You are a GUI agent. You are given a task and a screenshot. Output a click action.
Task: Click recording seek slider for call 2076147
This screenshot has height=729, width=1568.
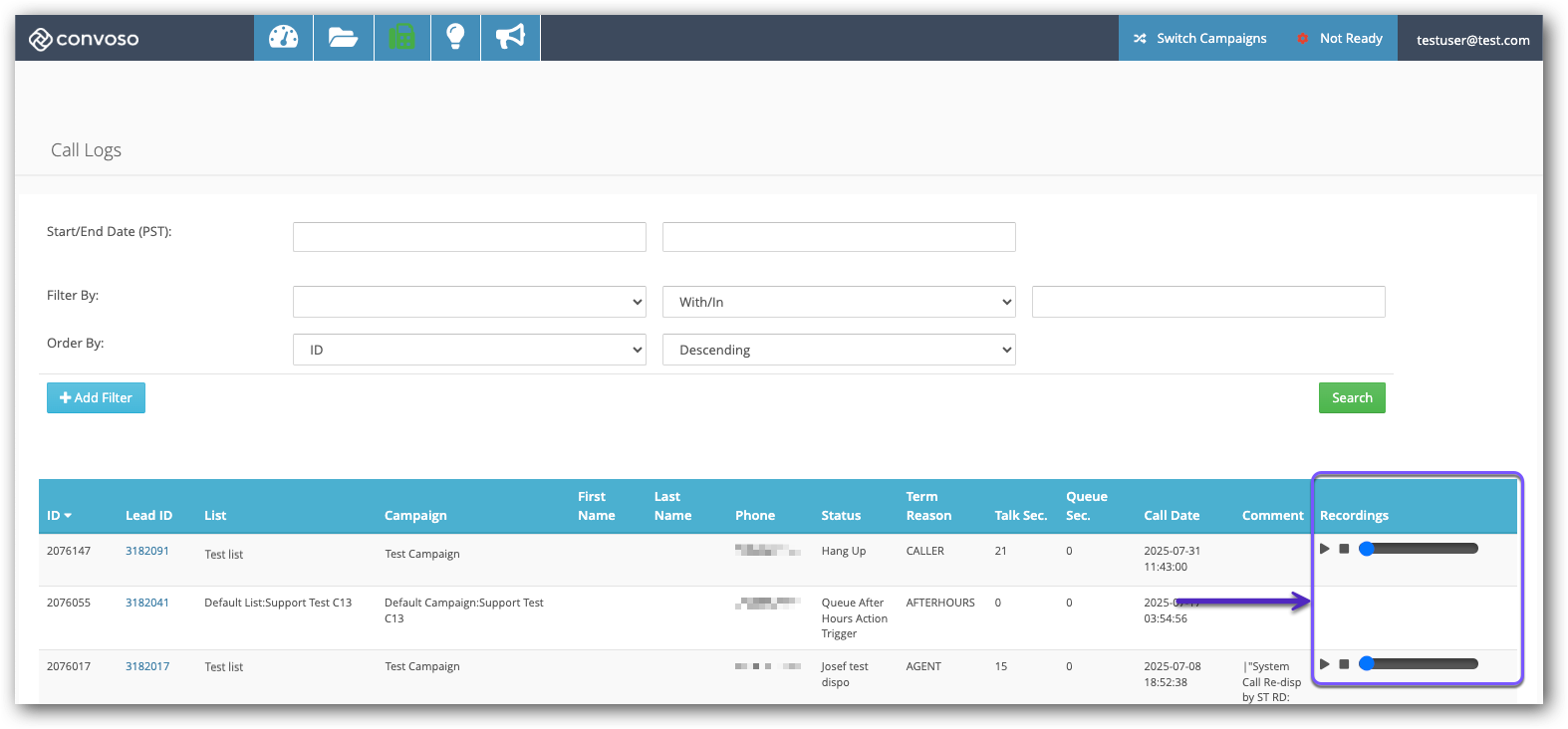click(x=1422, y=549)
